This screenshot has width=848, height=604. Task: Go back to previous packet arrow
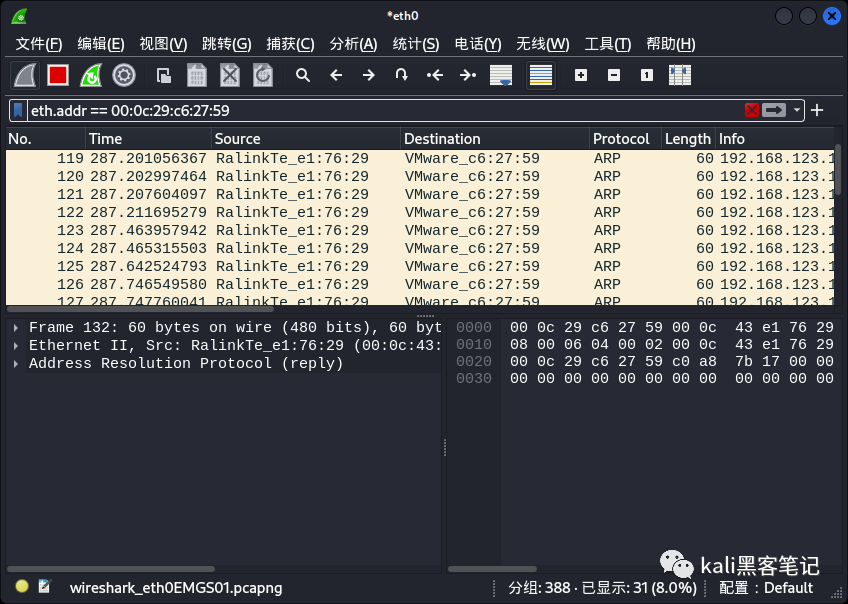click(x=336, y=75)
